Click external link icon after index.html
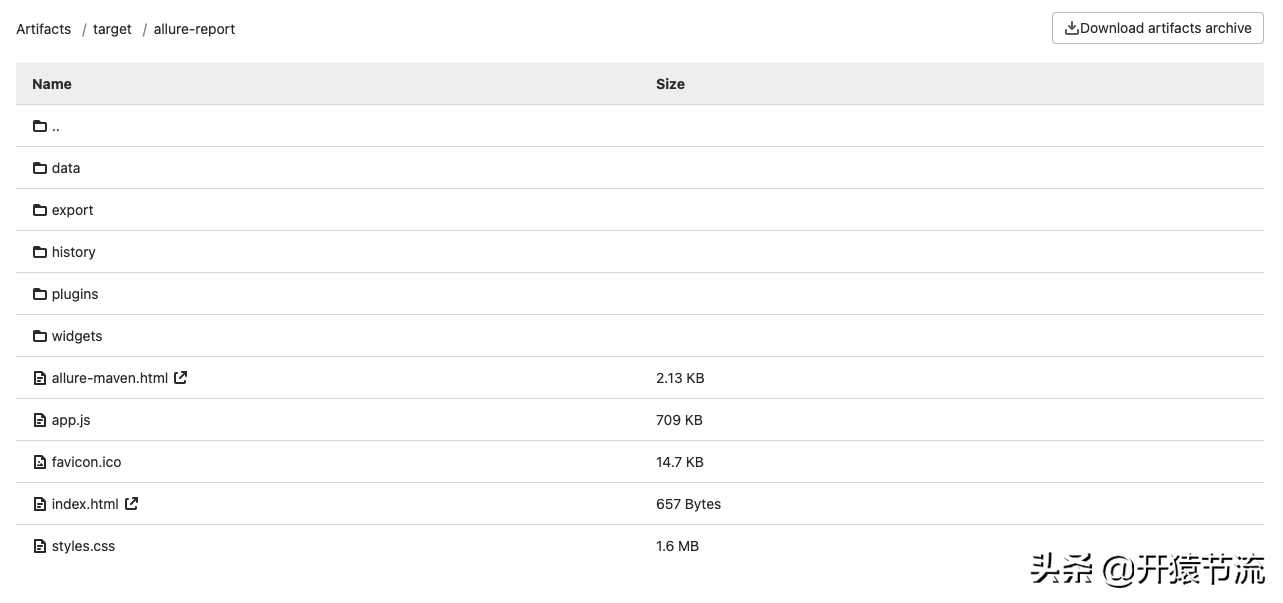This screenshot has height=603, width=1283. pos(132,503)
